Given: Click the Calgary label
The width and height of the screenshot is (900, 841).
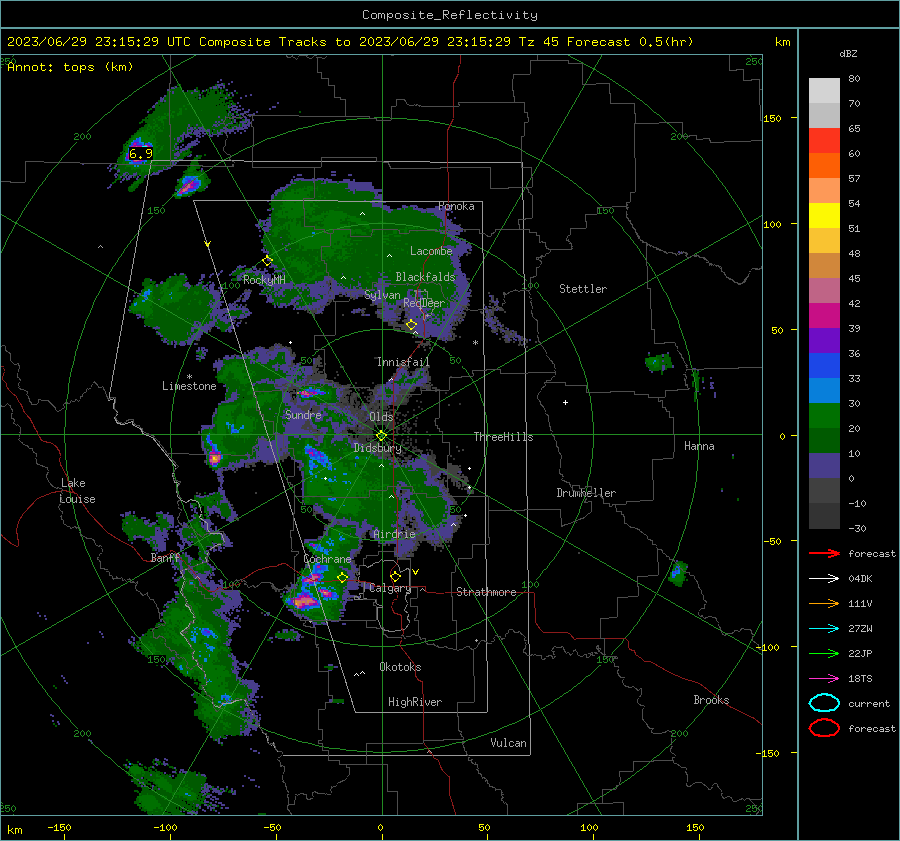Looking at the screenshot, I should (x=390, y=588).
